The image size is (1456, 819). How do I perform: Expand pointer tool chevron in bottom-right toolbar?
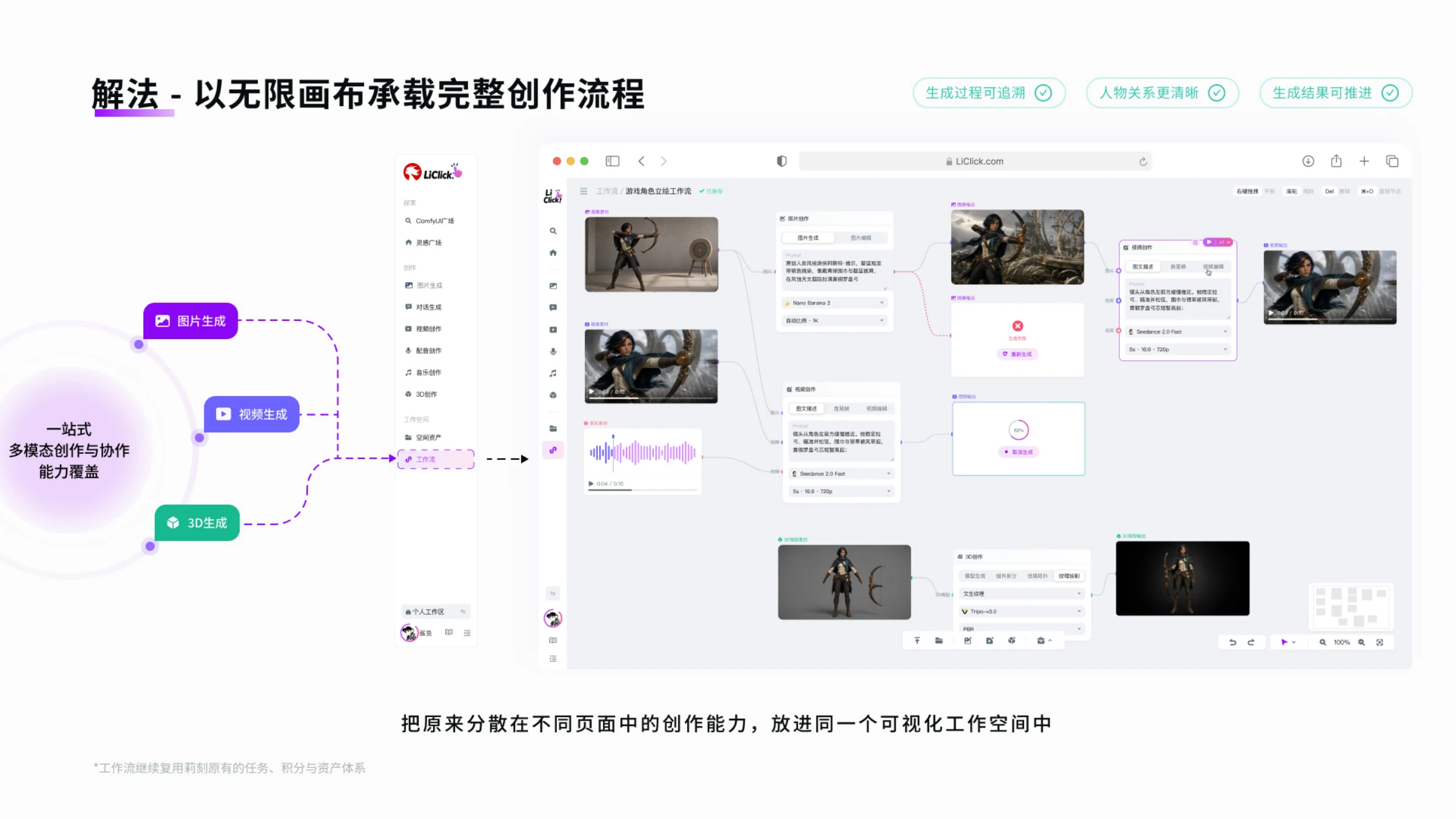point(1294,642)
